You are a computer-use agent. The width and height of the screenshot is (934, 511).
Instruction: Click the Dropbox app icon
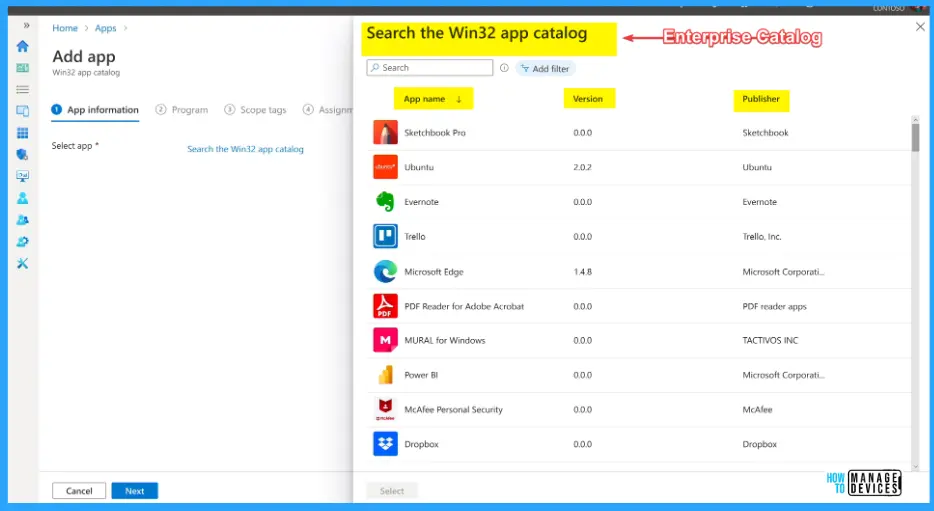click(385, 444)
